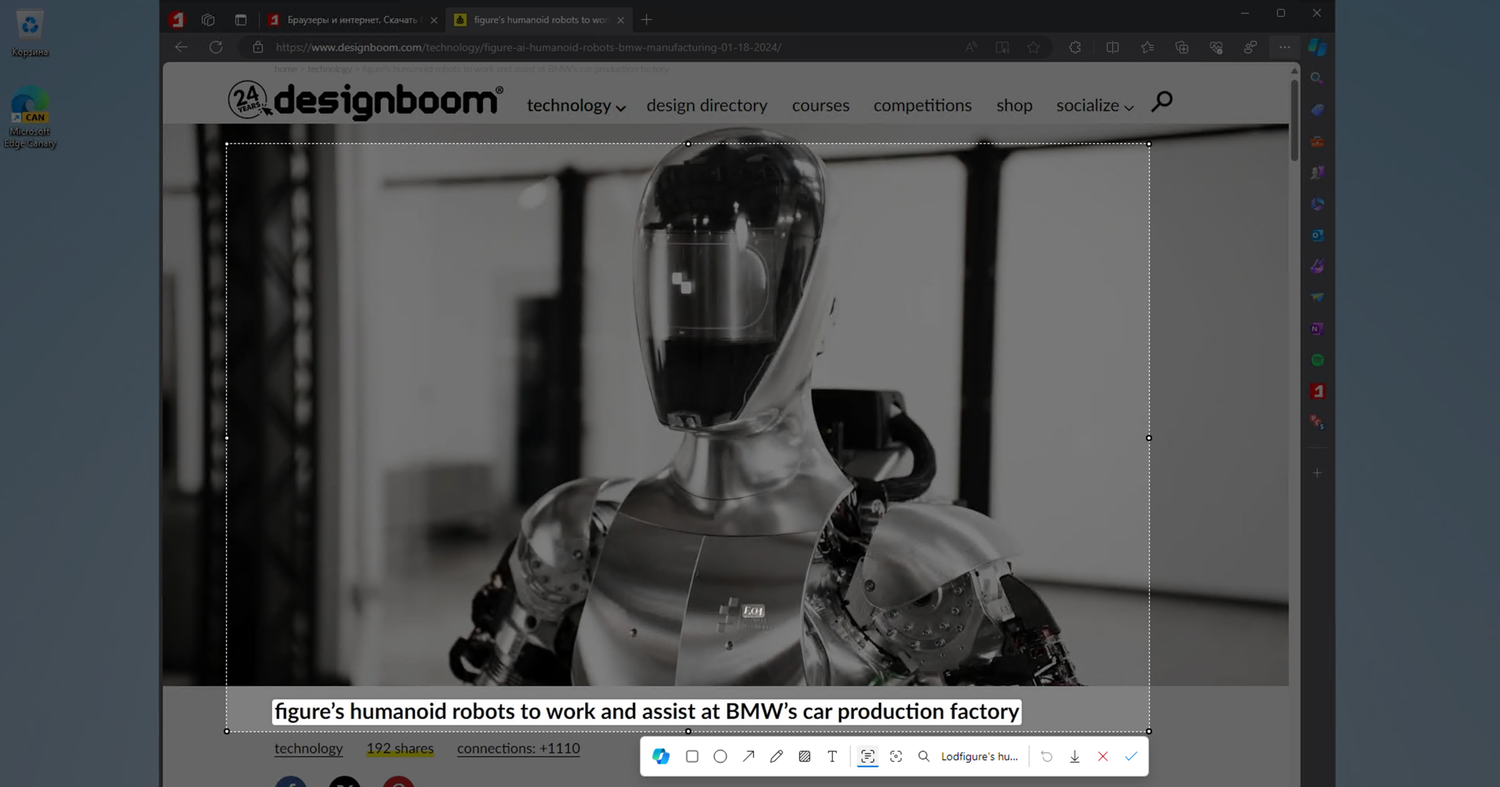Cancel the screenshot with red X
Image resolution: width=1500 pixels, height=787 pixels.
(x=1103, y=757)
